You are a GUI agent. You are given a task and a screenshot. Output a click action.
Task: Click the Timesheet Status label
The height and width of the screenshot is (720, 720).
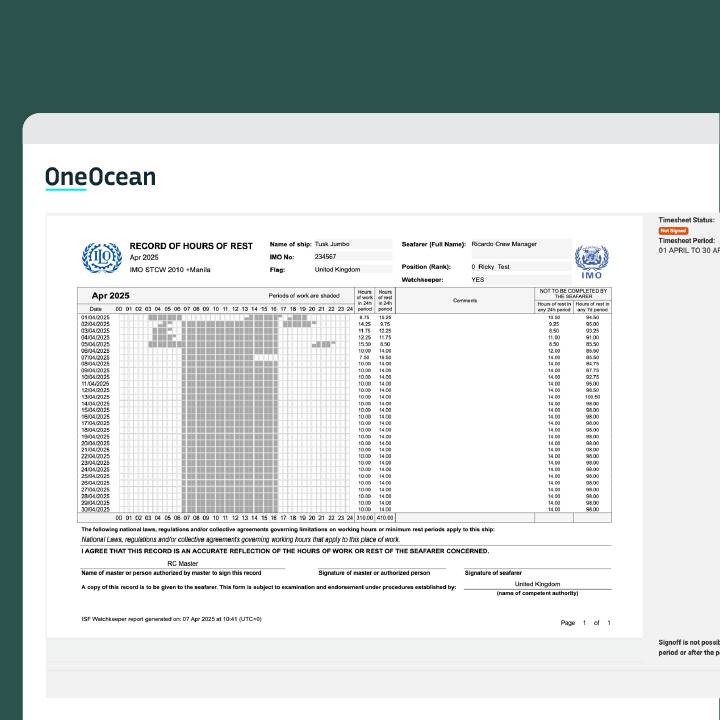point(686,220)
